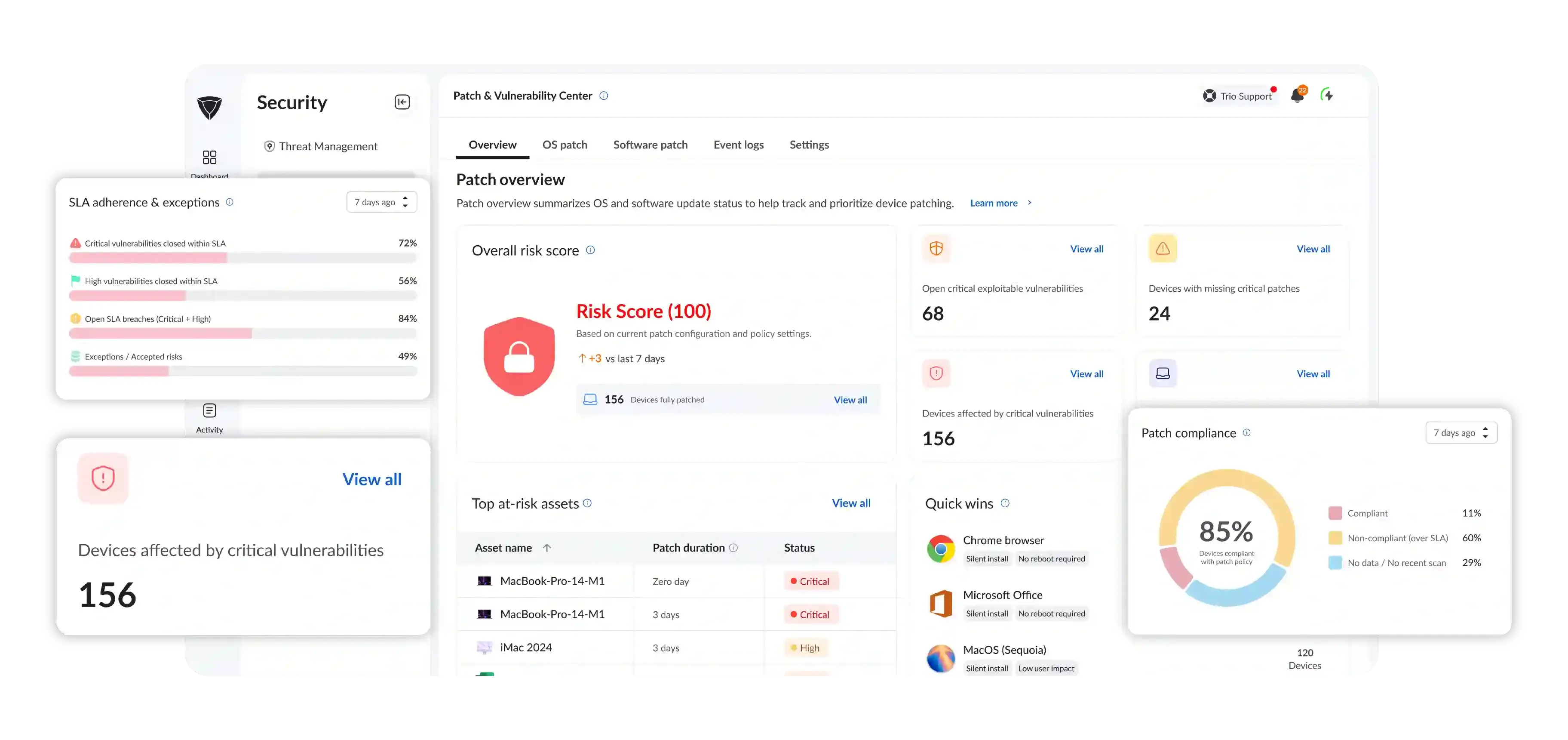This screenshot has height=740, width=1568.
Task: Open the Activity sidebar icon
Action: coord(209,411)
